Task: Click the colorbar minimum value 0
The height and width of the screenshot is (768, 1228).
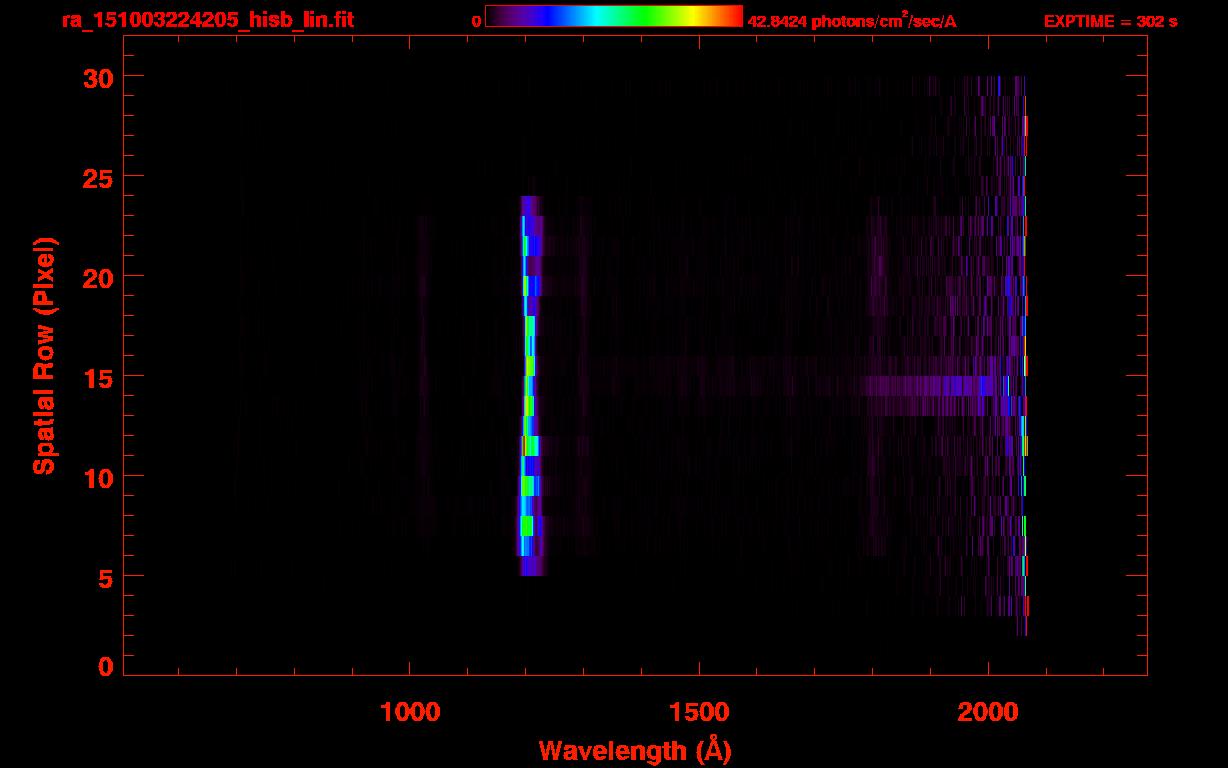Action: point(476,21)
